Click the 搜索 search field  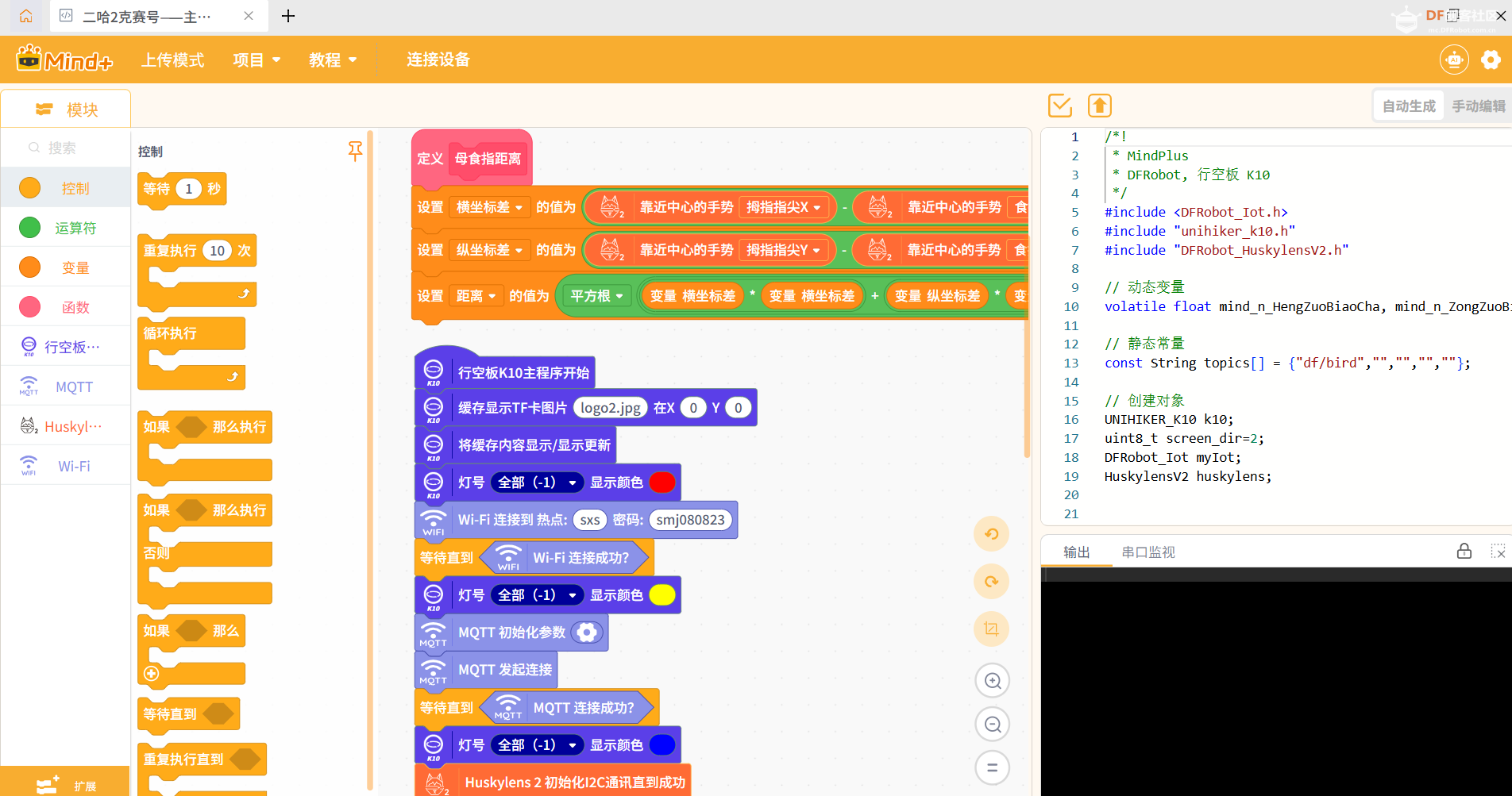[66, 148]
